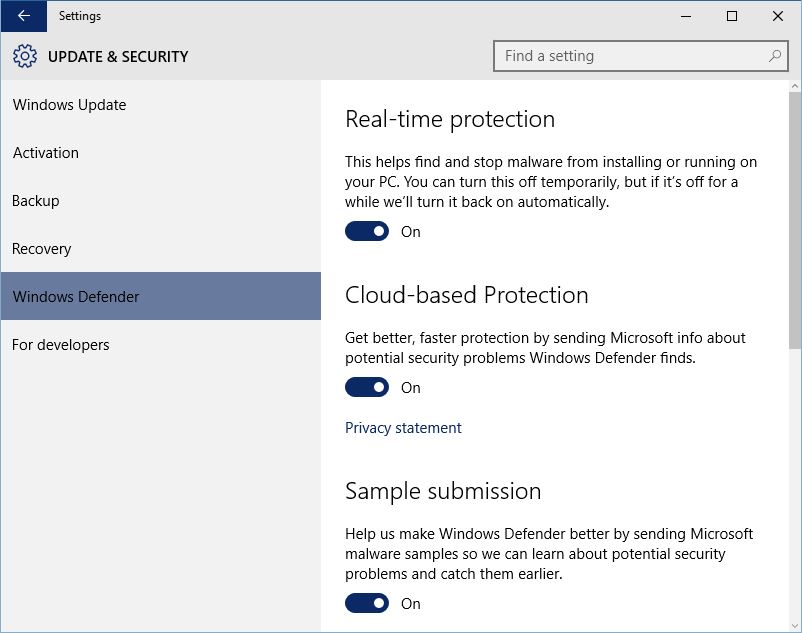Close the Settings window

778,16
